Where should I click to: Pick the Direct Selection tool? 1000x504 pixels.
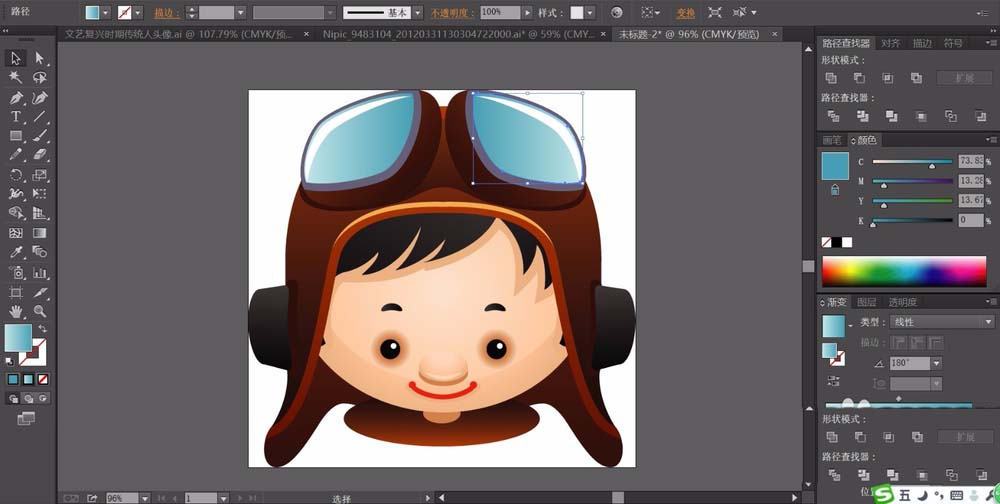coord(40,59)
